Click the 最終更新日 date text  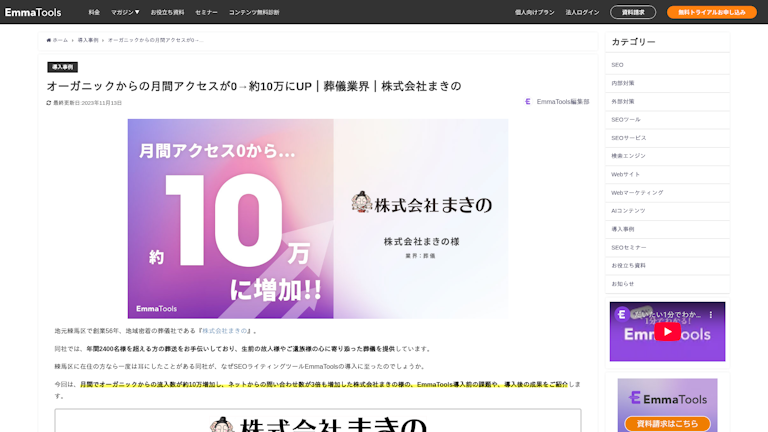[87, 103]
